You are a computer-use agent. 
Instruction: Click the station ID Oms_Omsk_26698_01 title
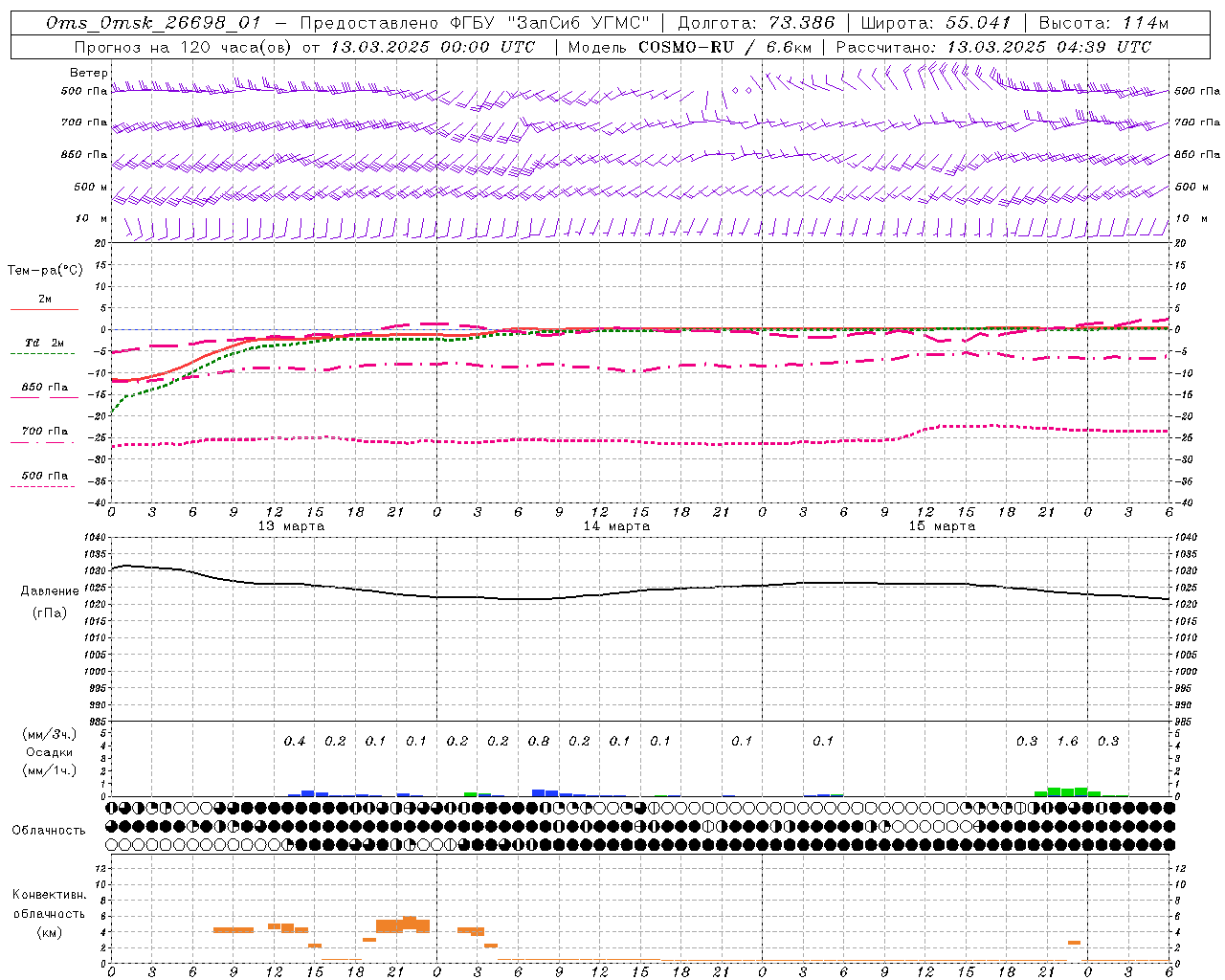(153, 23)
